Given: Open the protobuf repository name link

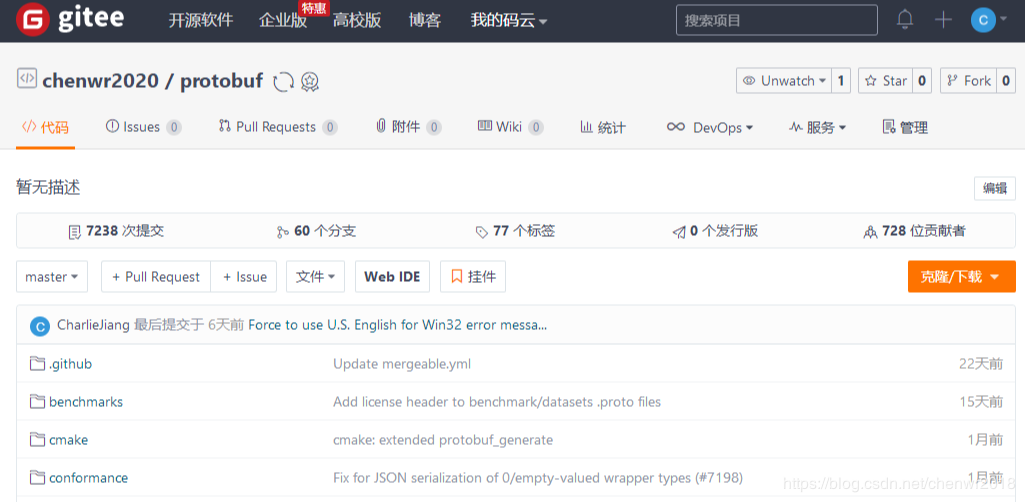Looking at the screenshot, I should point(222,81).
